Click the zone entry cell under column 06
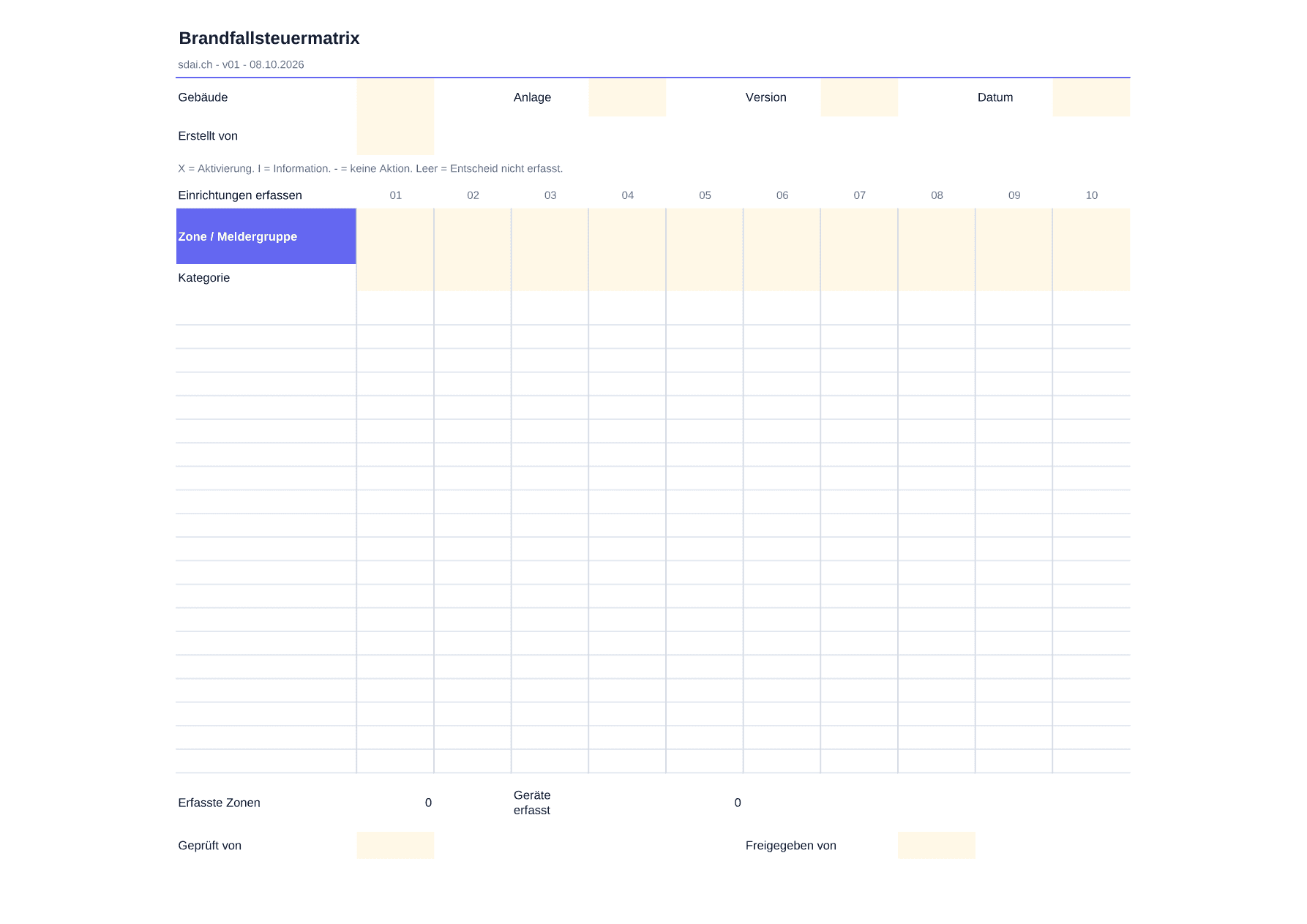 782,236
